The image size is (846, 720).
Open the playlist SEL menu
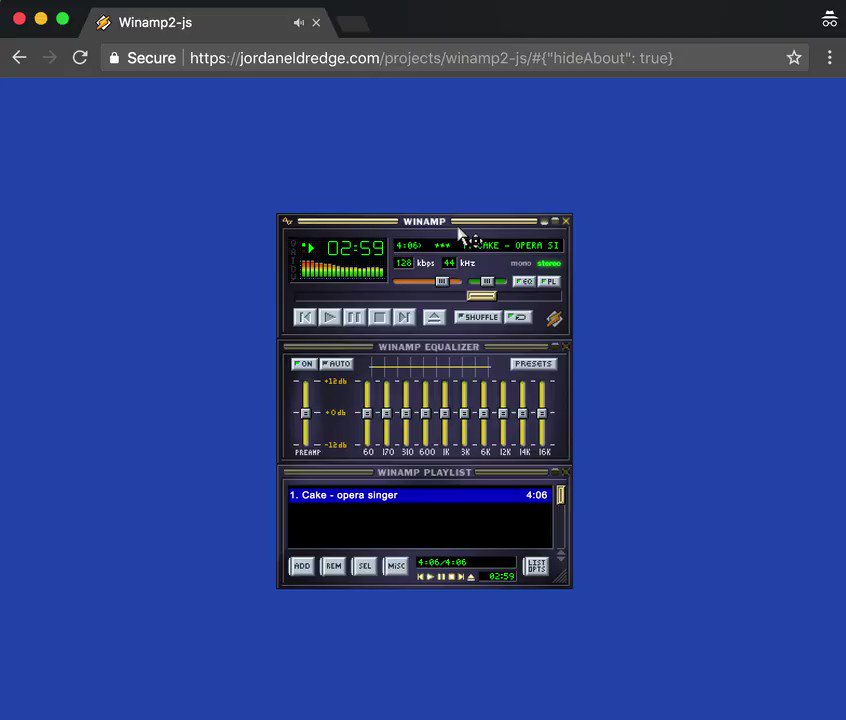[x=365, y=566]
